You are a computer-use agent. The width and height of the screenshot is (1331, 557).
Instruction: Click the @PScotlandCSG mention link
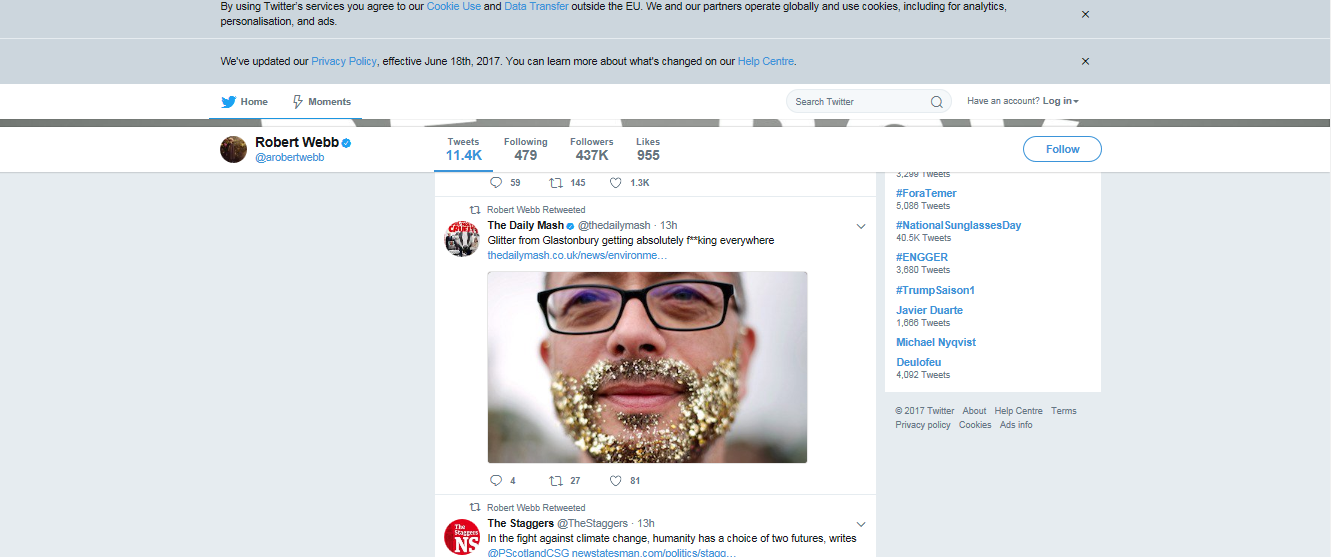[527, 552]
